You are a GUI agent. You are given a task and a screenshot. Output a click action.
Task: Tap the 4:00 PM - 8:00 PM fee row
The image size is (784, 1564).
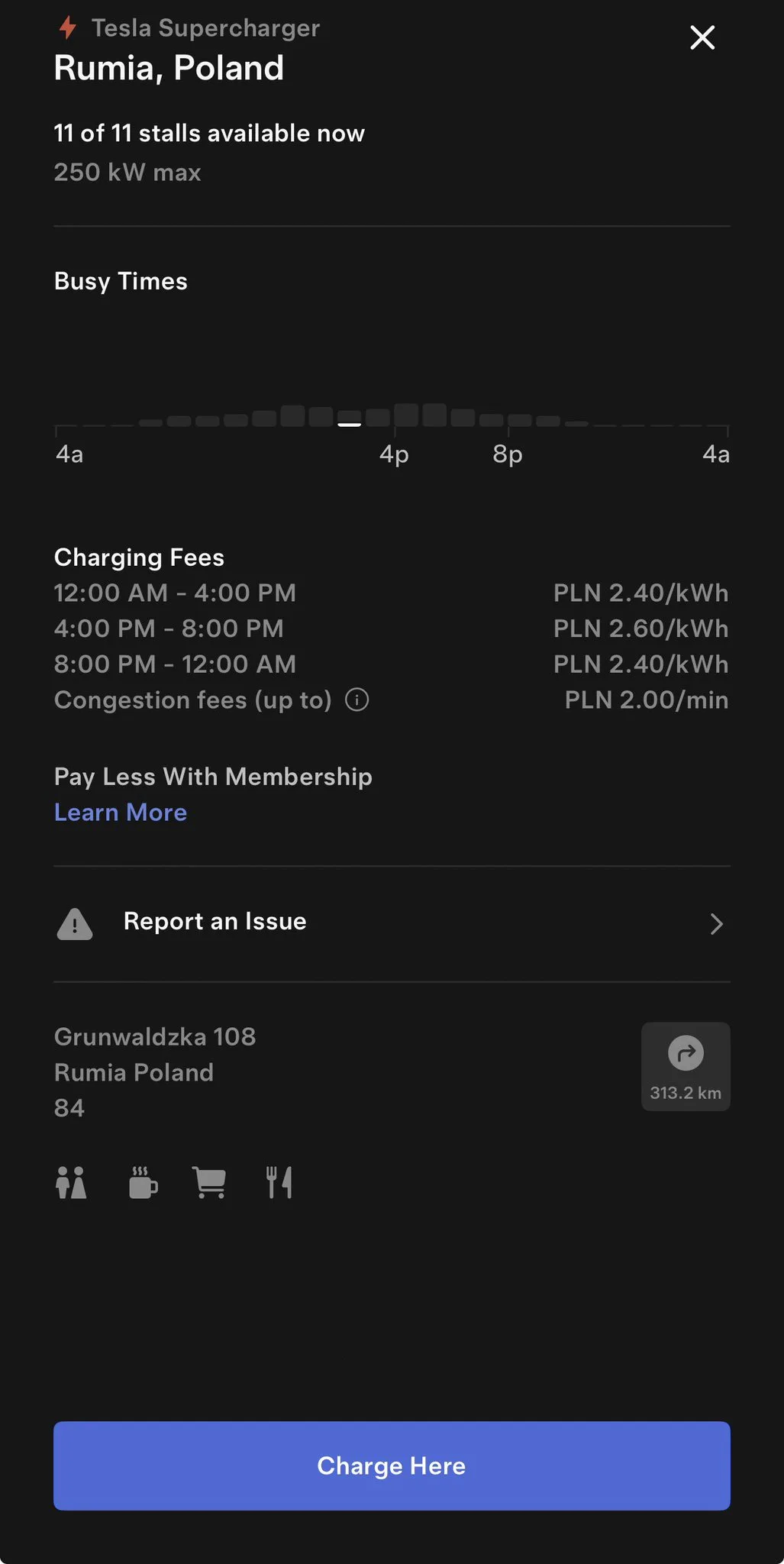pos(391,629)
